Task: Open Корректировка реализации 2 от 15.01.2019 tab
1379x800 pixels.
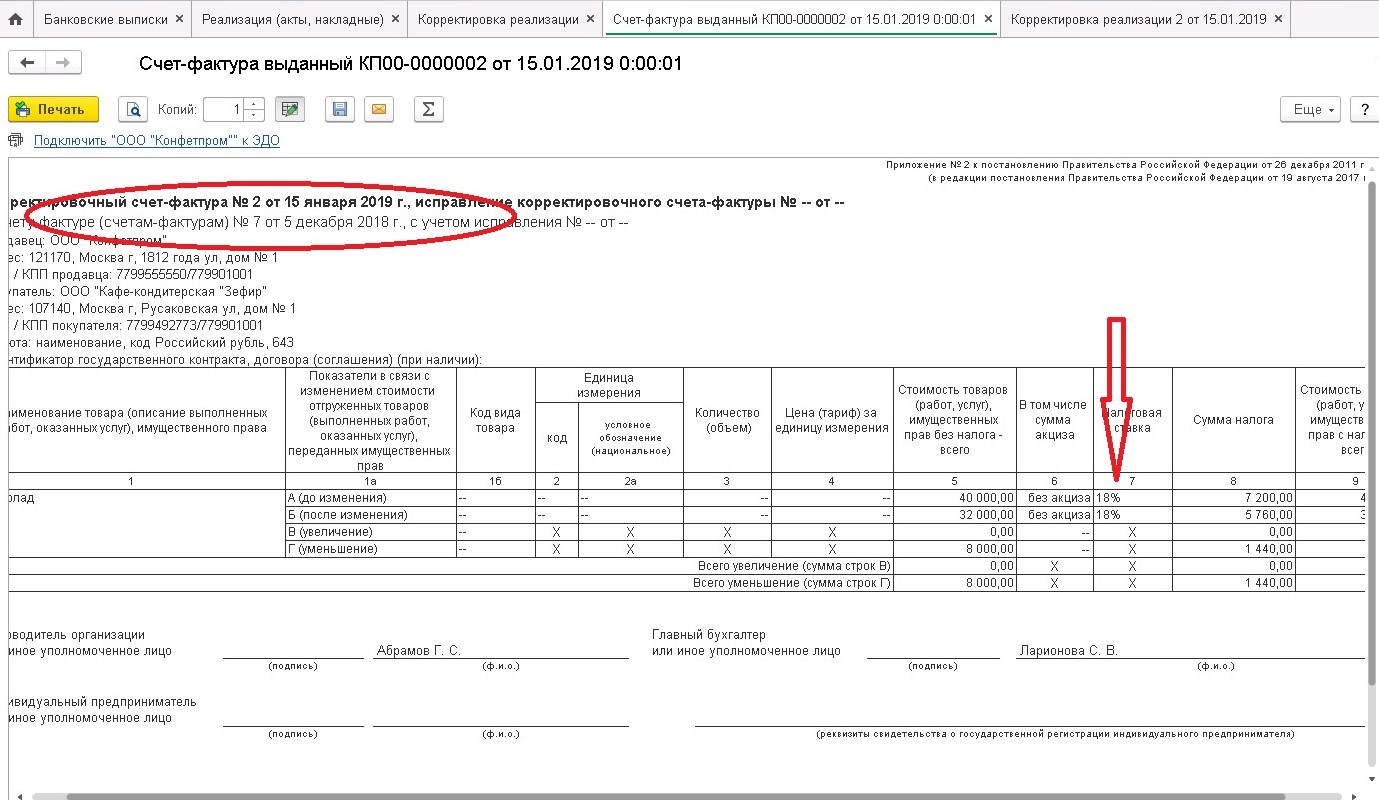Action: click(x=1138, y=19)
